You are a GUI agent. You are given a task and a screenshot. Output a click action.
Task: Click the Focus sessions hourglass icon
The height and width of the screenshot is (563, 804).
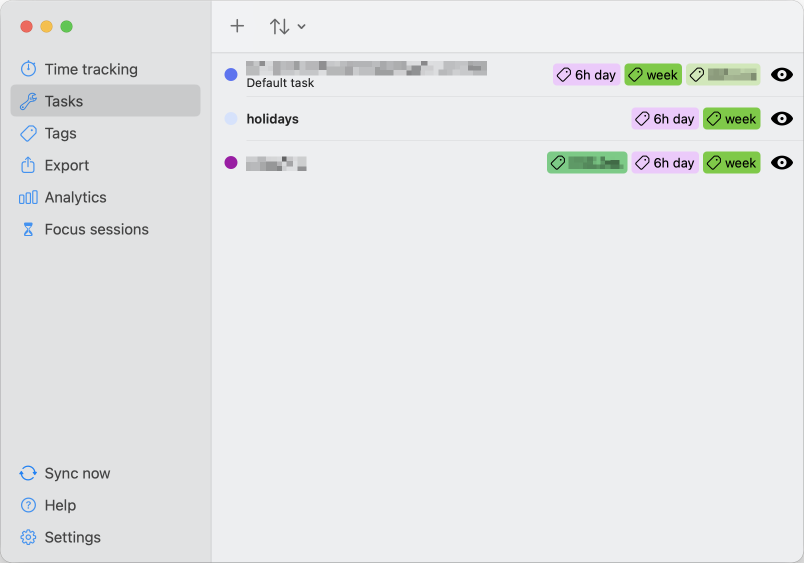point(28,229)
